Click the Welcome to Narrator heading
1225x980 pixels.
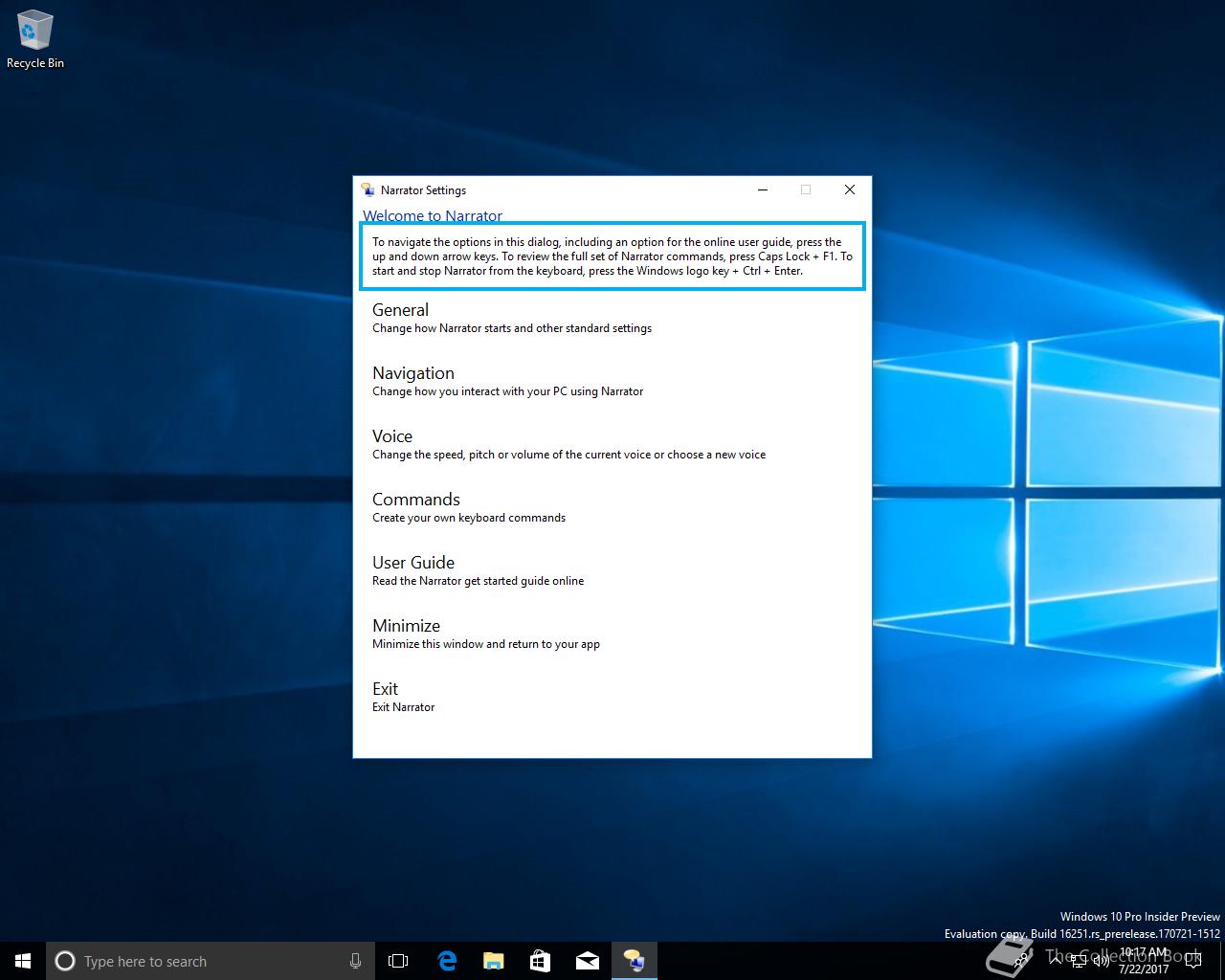pyautogui.click(x=433, y=215)
